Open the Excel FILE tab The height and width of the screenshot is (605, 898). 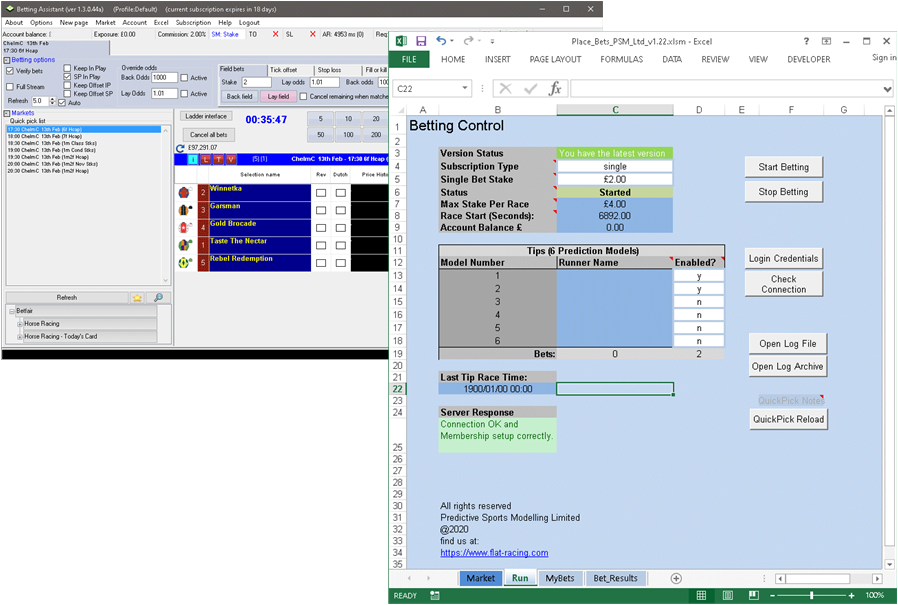pos(409,59)
